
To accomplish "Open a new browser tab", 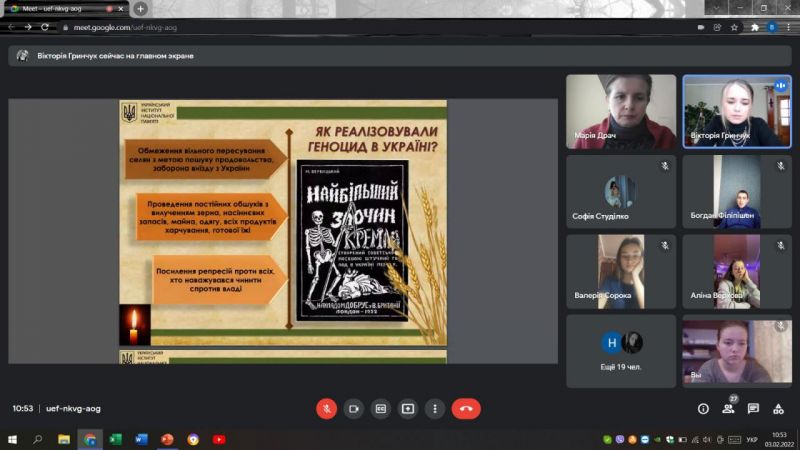I will coord(140,9).
